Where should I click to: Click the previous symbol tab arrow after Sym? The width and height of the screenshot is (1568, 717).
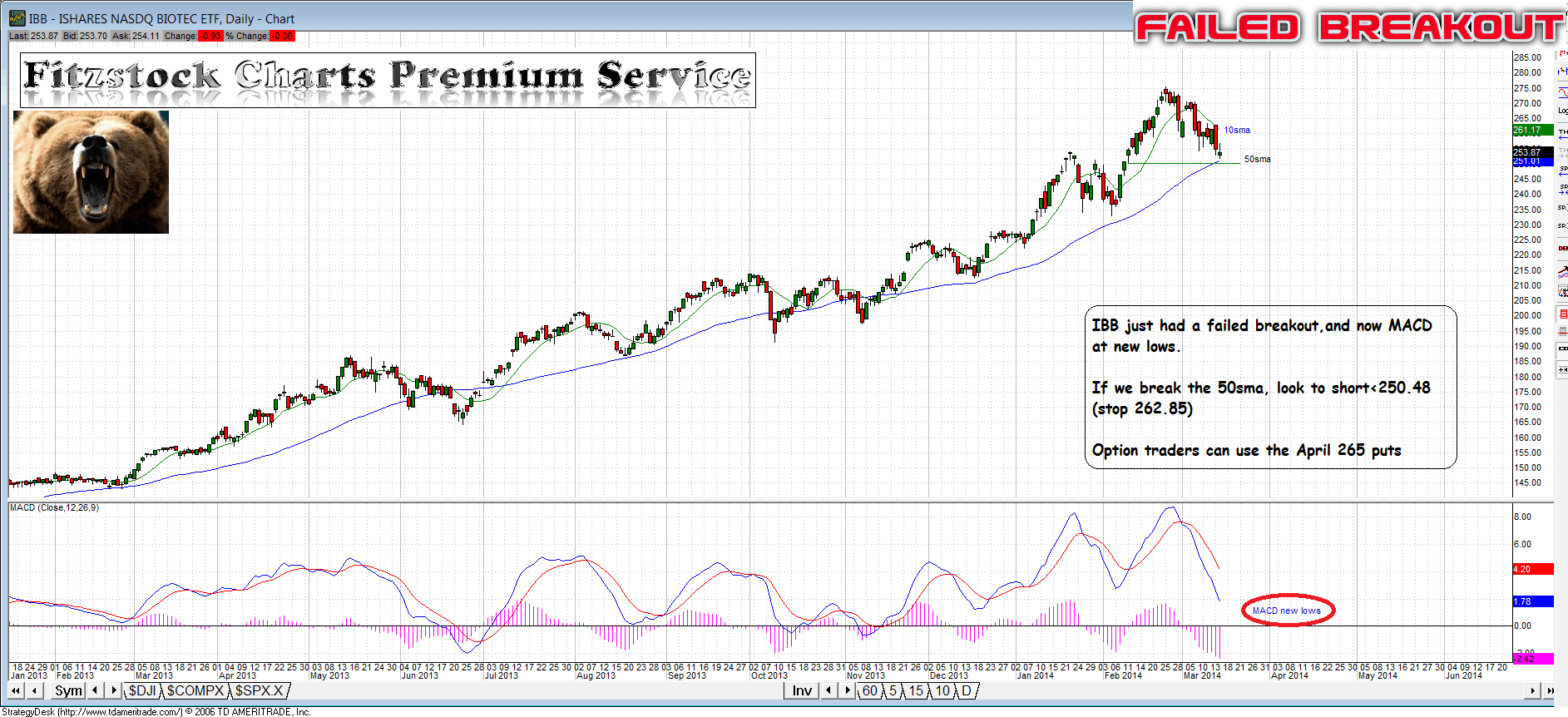[x=96, y=690]
